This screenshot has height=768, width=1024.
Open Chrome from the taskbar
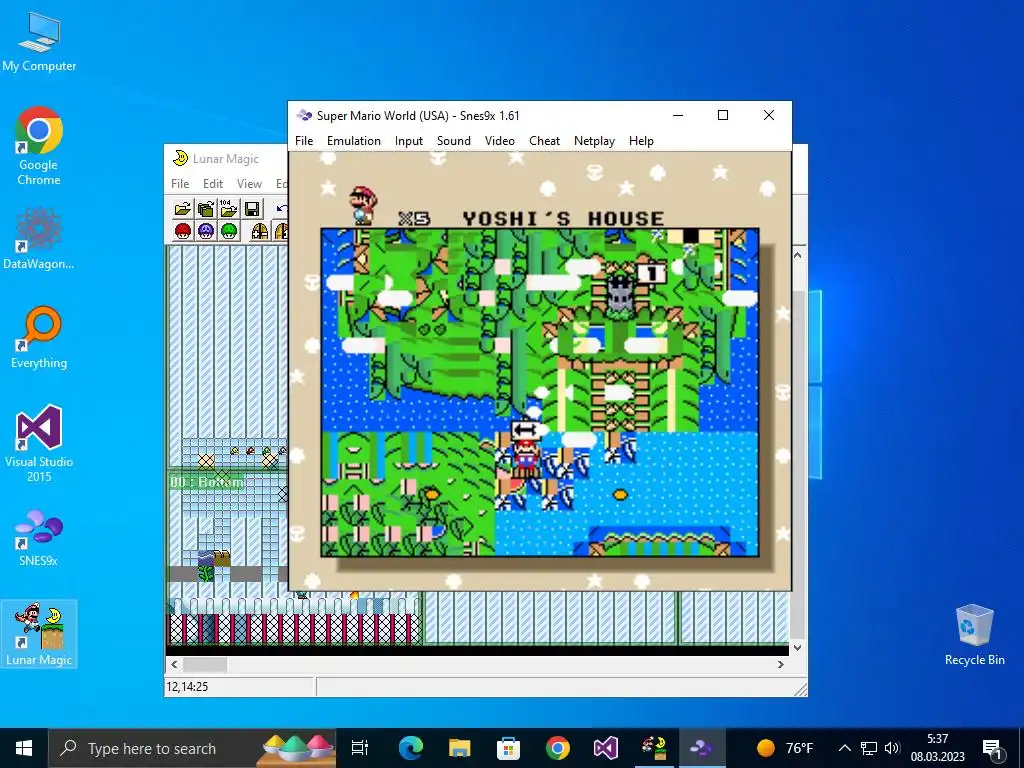click(x=557, y=748)
